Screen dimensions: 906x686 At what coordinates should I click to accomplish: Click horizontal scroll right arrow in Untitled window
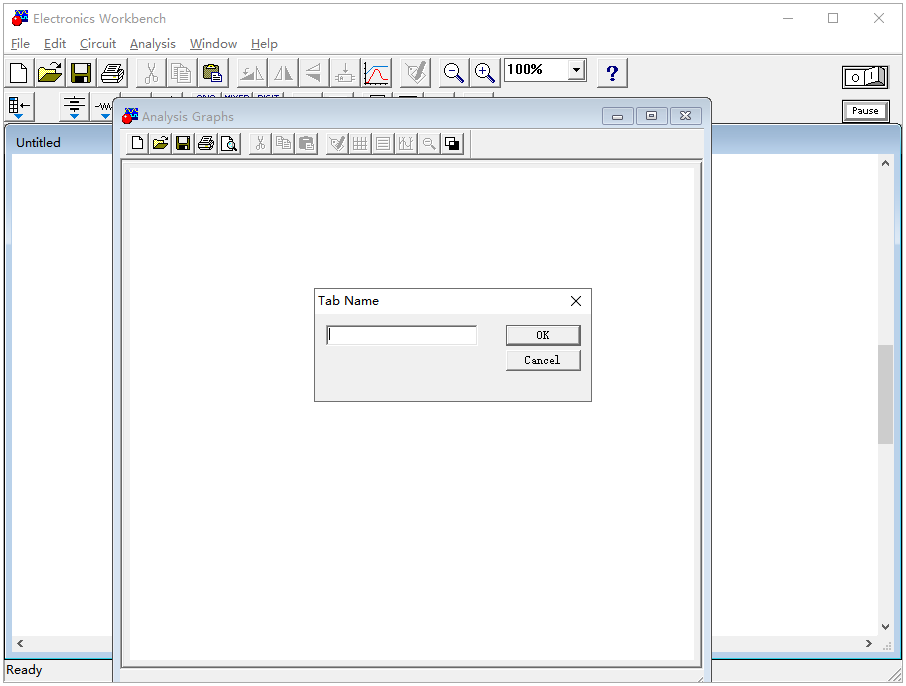point(868,643)
